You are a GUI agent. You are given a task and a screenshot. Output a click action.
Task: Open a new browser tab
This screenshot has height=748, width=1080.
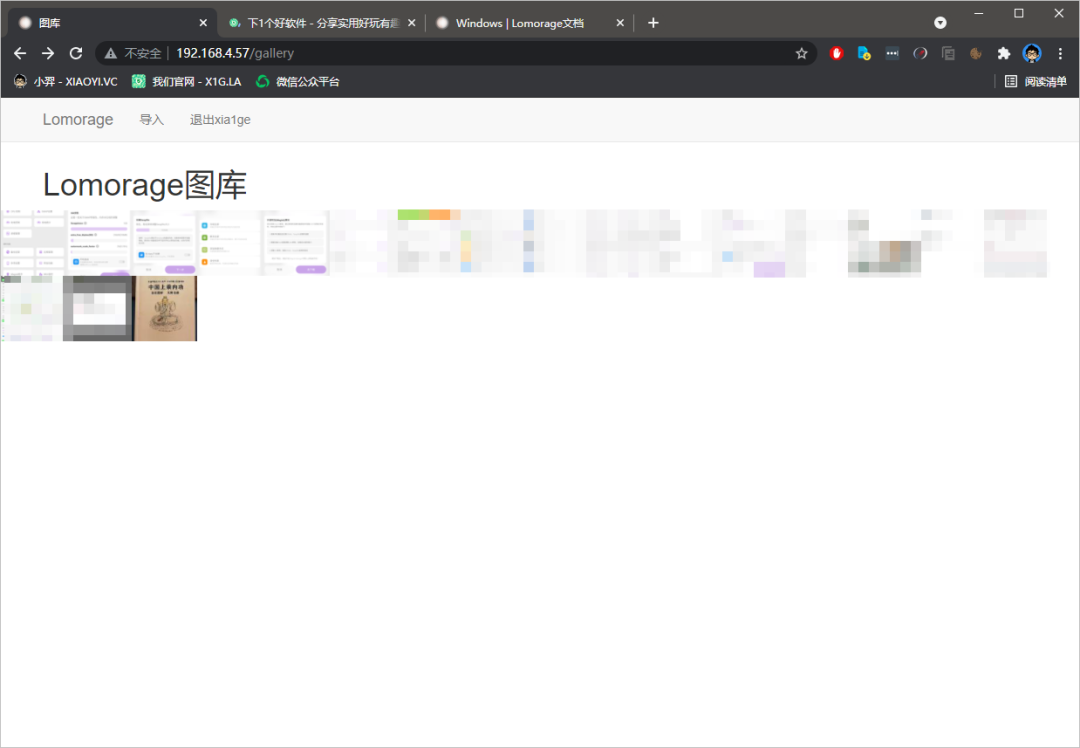653,23
